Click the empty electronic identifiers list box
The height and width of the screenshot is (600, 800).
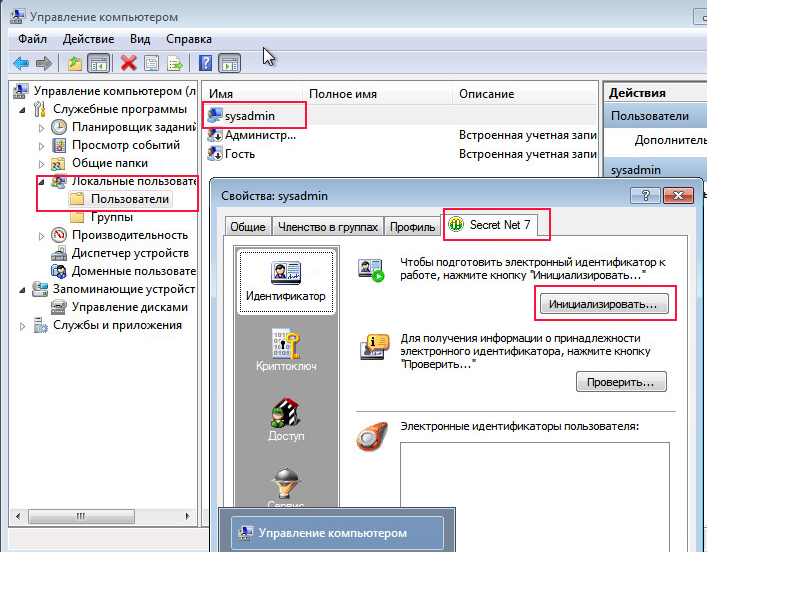(535, 497)
